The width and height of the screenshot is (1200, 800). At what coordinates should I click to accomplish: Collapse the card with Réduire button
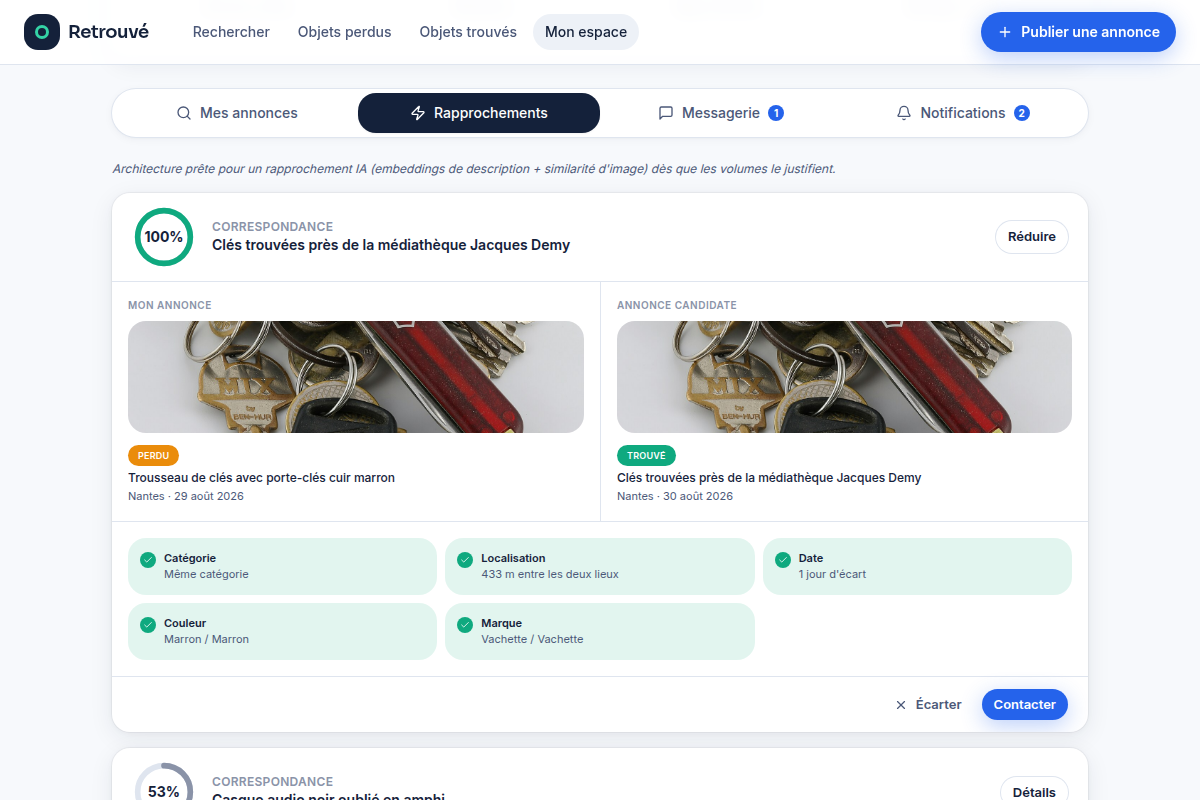pyautogui.click(x=1032, y=237)
